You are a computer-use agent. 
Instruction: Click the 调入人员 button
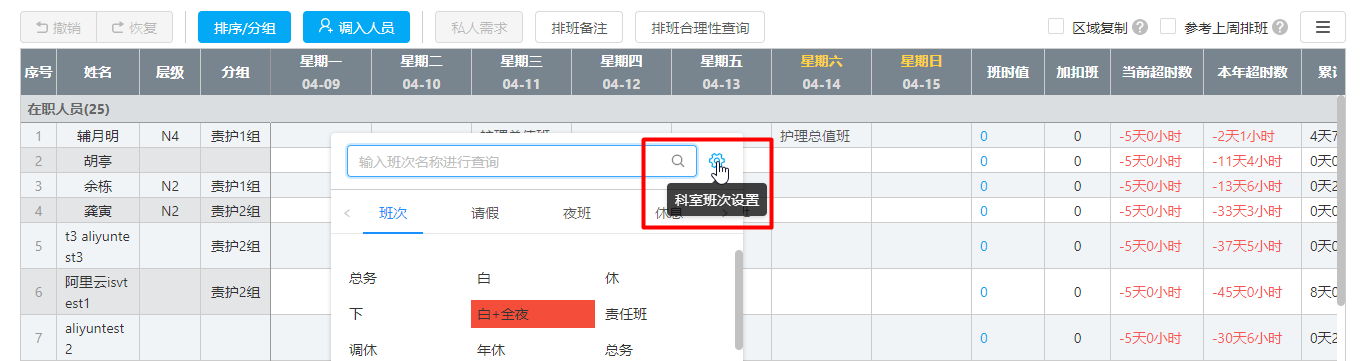point(356,27)
